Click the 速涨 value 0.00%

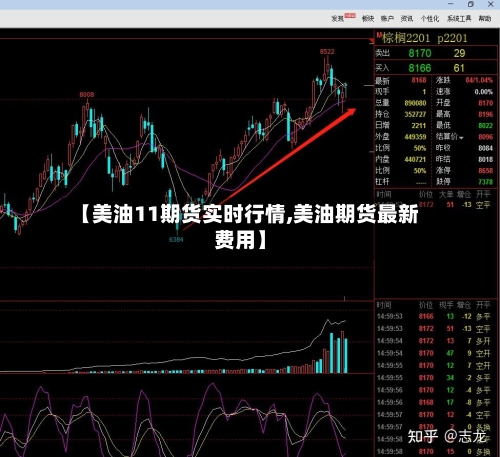click(484, 92)
